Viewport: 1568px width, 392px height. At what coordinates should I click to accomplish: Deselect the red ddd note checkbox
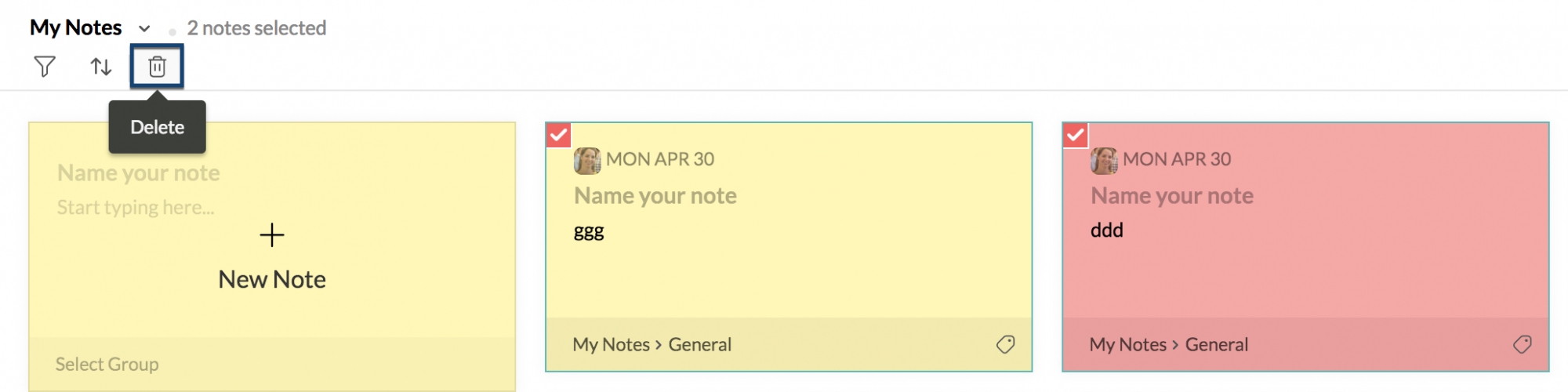point(1075,135)
